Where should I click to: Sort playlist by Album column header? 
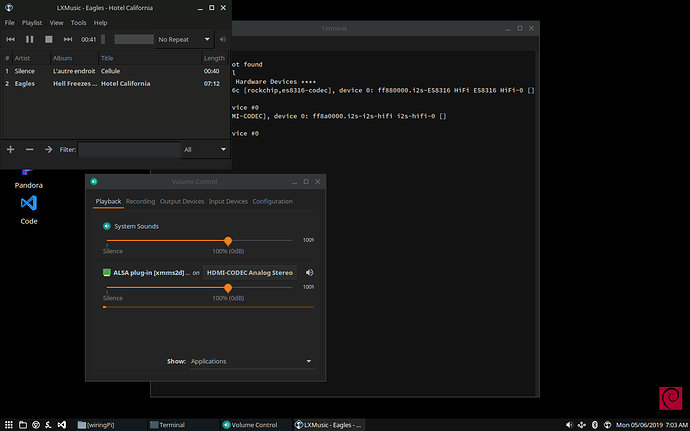pos(74,58)
